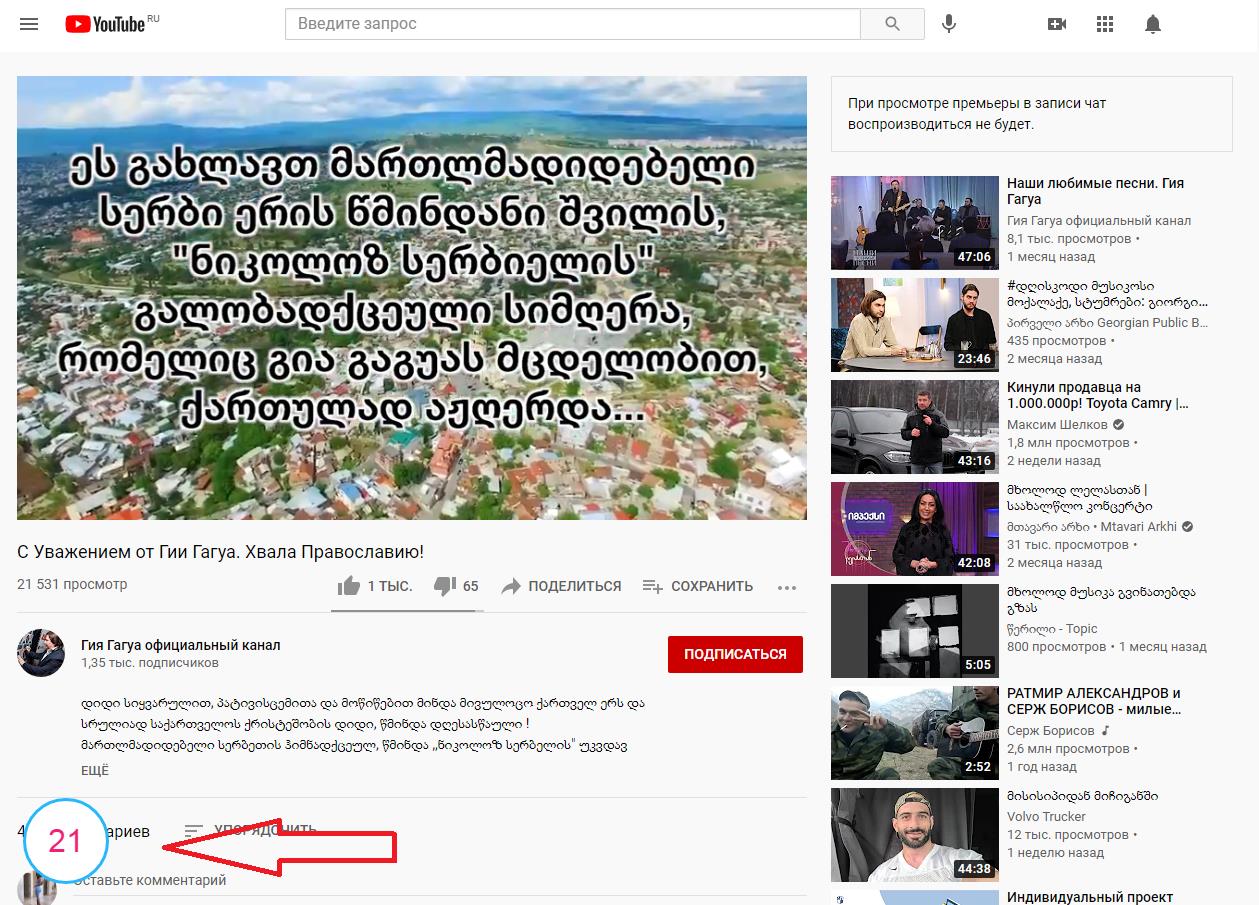Open title Наши любимые песни. Гия Гагуа
1259x905 pixels.
(1095, 191)
